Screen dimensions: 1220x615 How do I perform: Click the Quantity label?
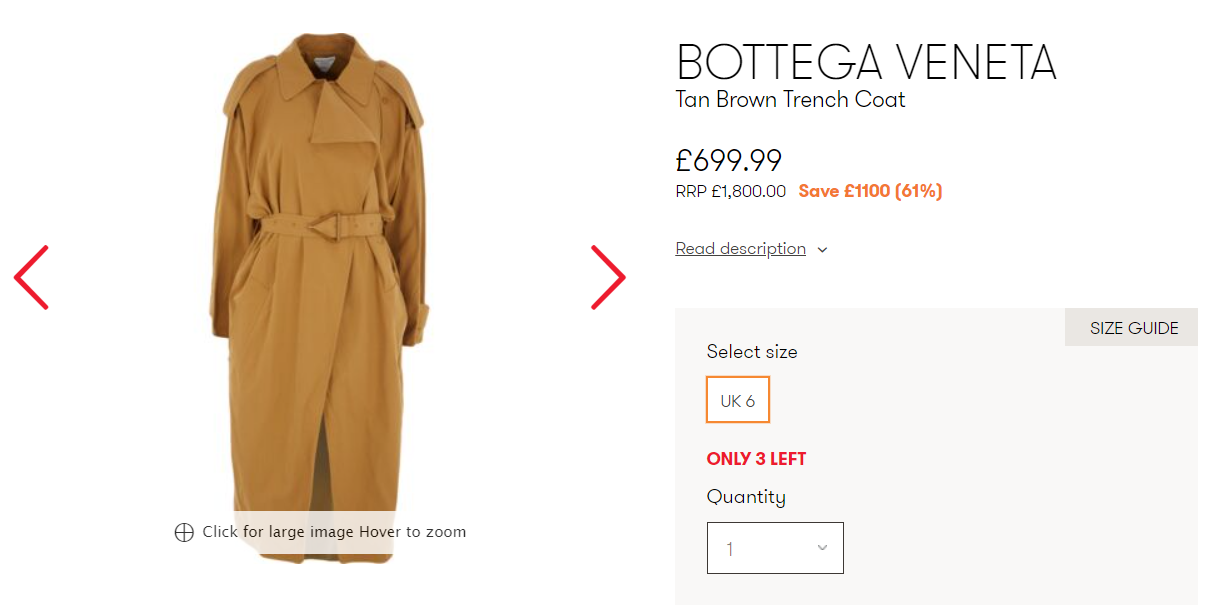click(746, 497)
